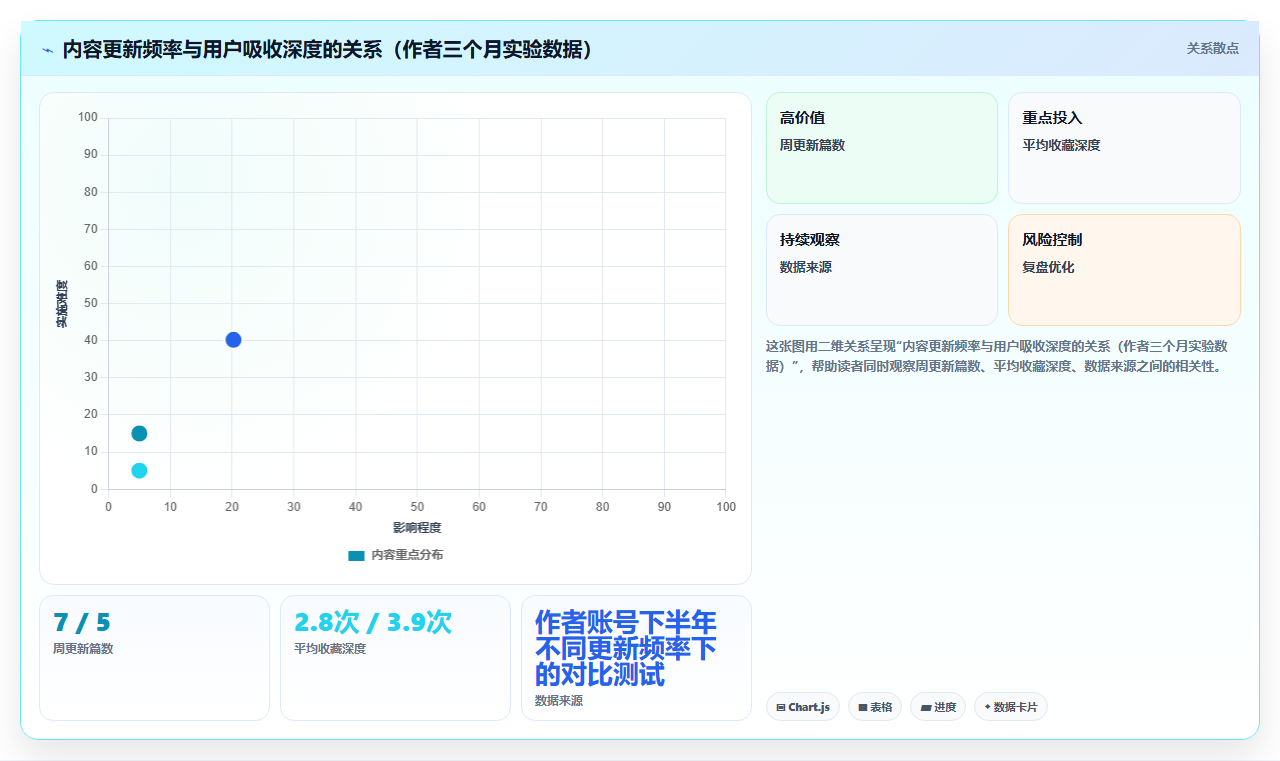Click the 作者账号下半年 data source headline
The height and width of the screenshot is (761, 1280).
(626, 648)
